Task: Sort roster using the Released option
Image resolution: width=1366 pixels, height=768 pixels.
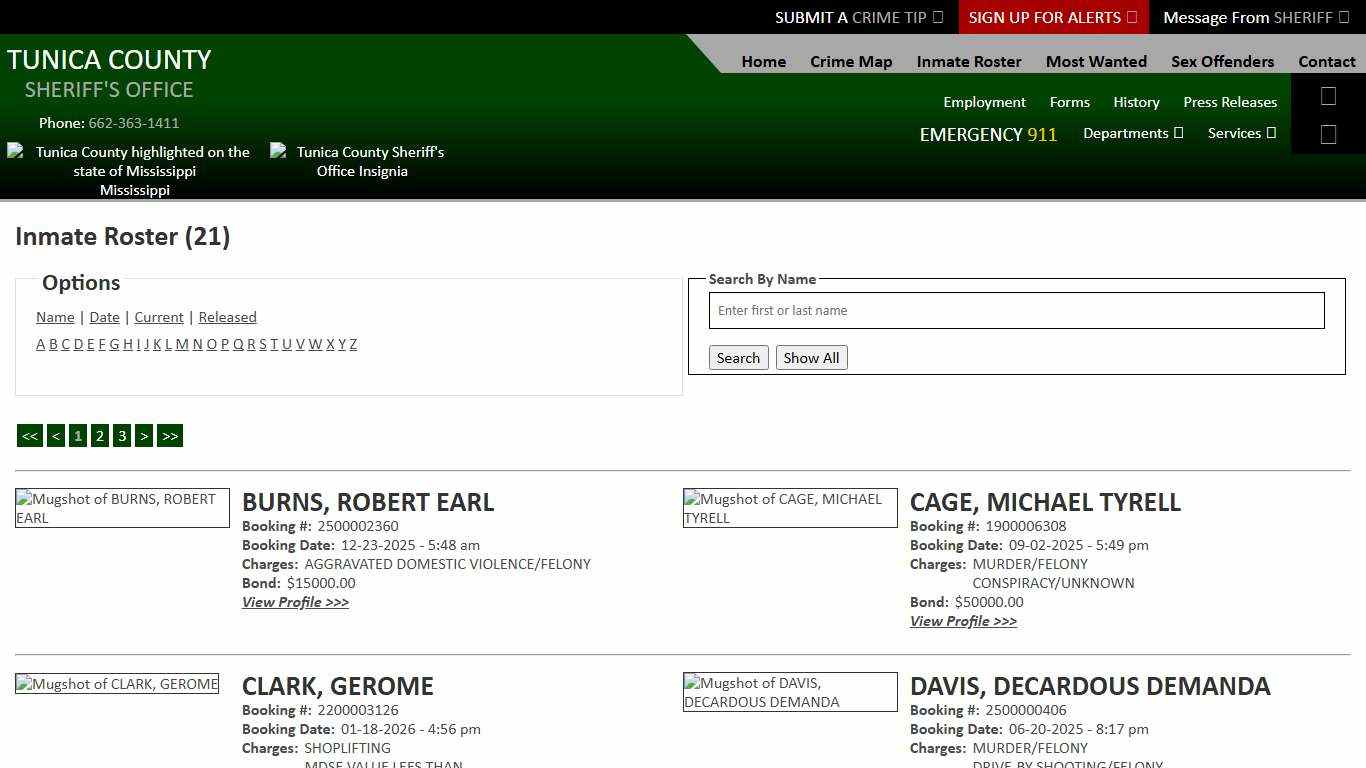Action: (227, 317)
